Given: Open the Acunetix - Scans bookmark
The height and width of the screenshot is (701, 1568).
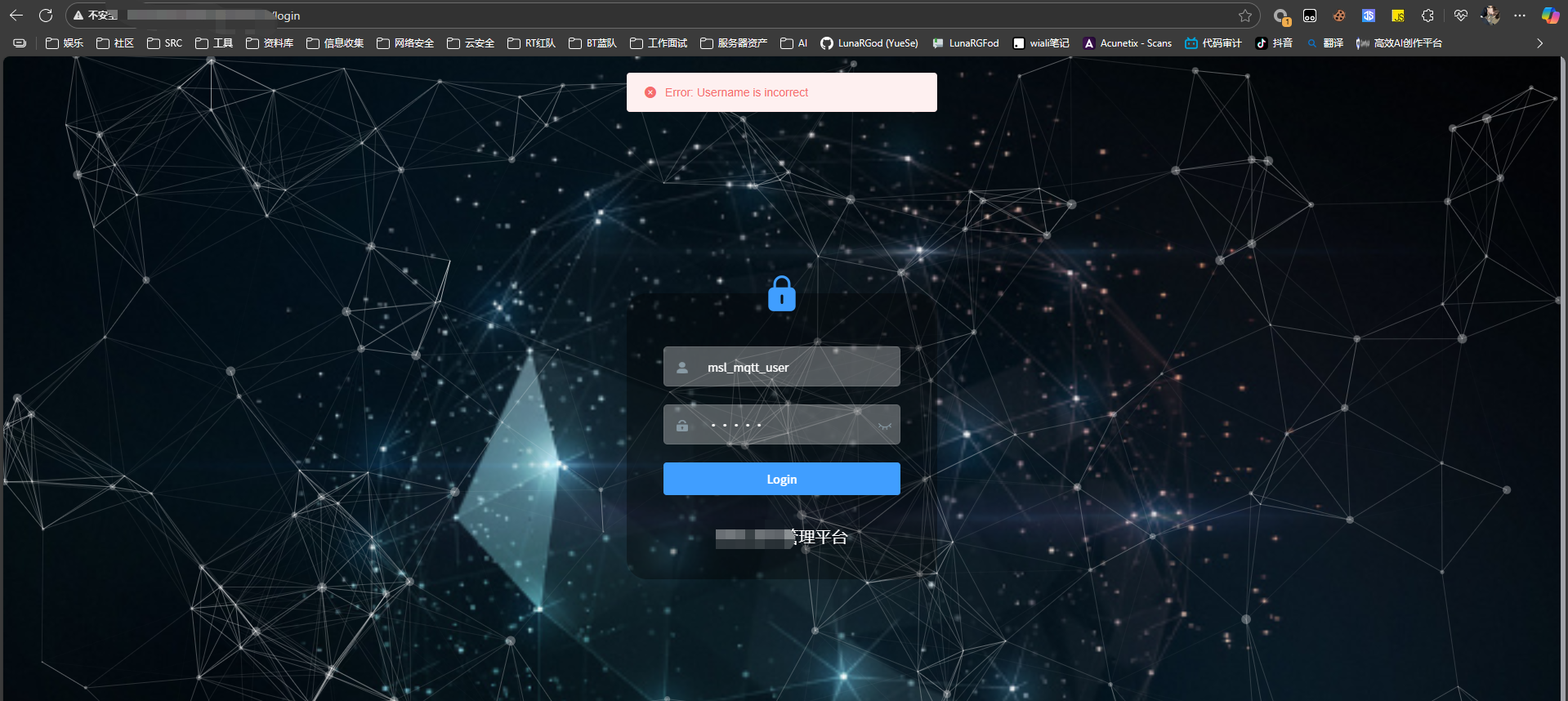Looking at the screenshot, I should click(1128, 43).
